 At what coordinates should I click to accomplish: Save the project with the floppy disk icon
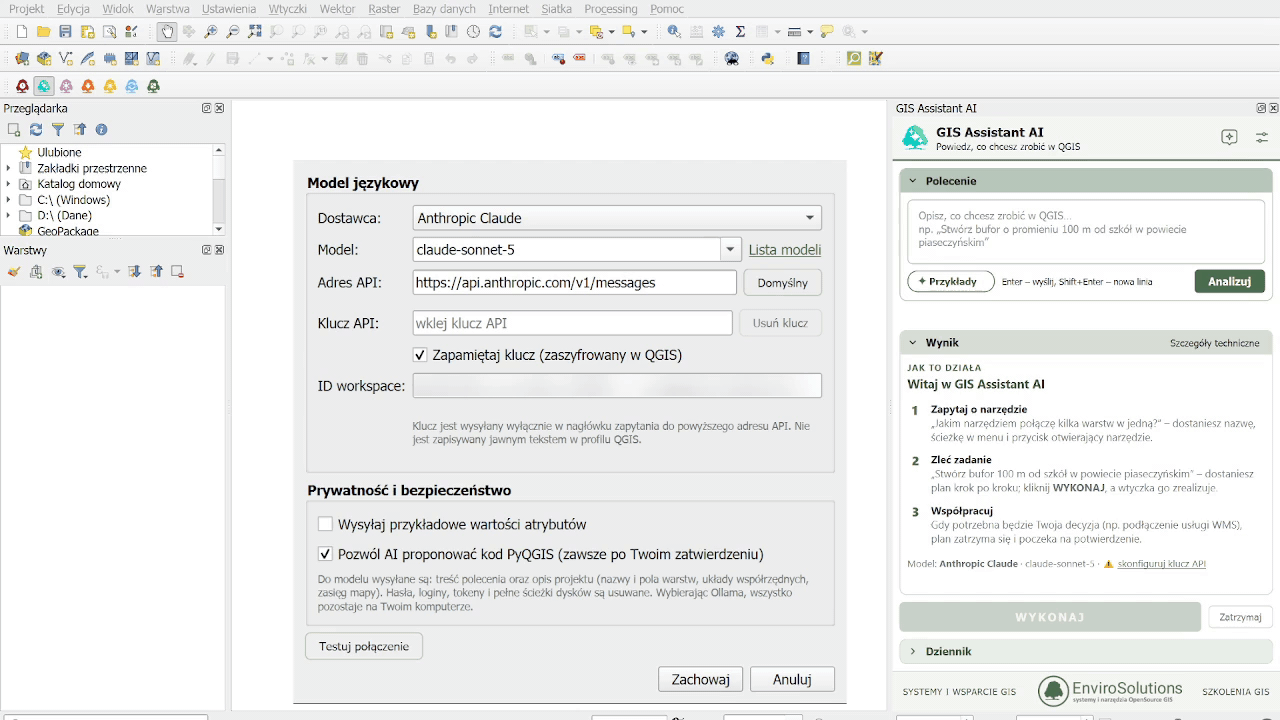(66, 32)
